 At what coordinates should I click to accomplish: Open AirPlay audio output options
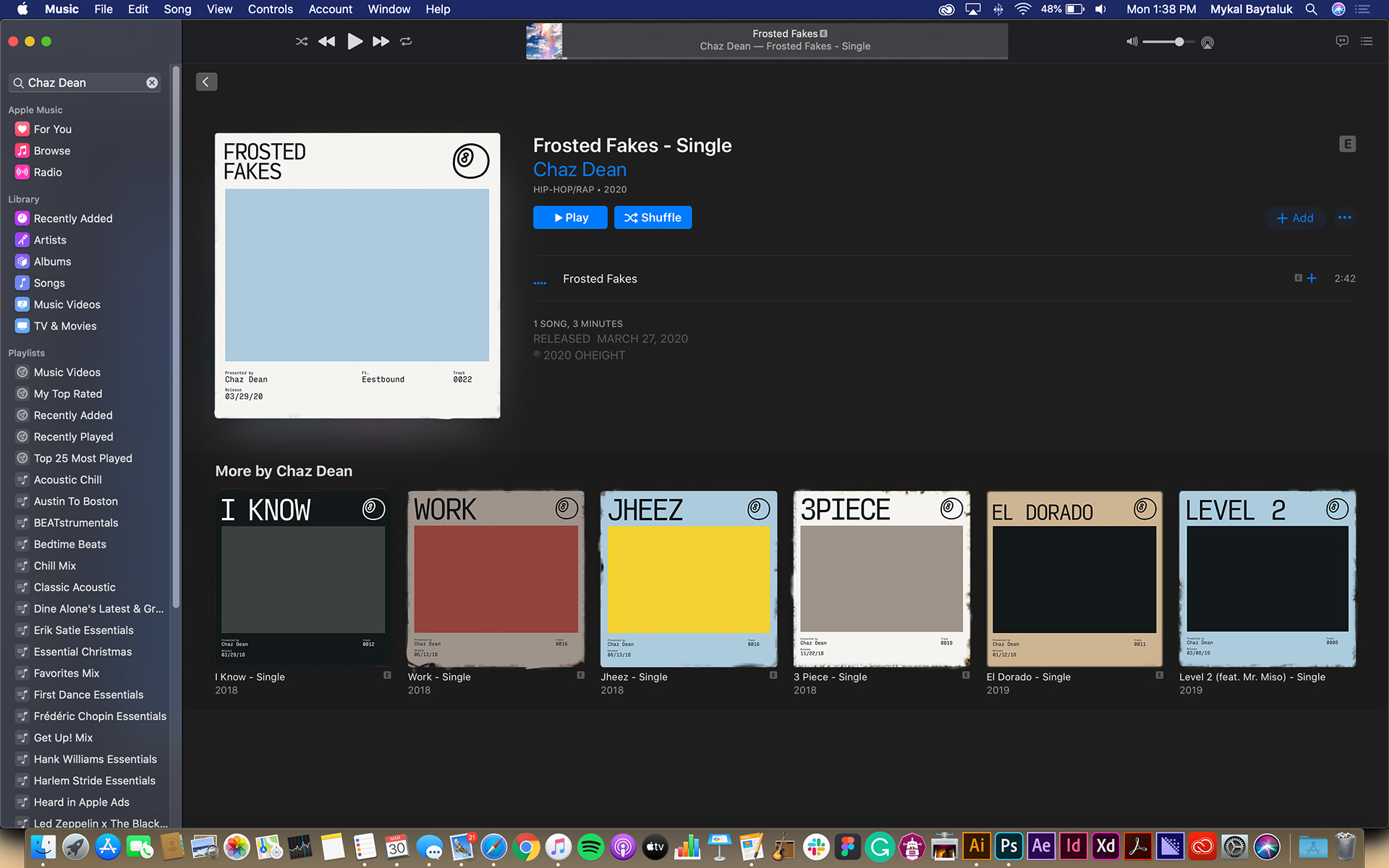click(x=1207, y=42)
